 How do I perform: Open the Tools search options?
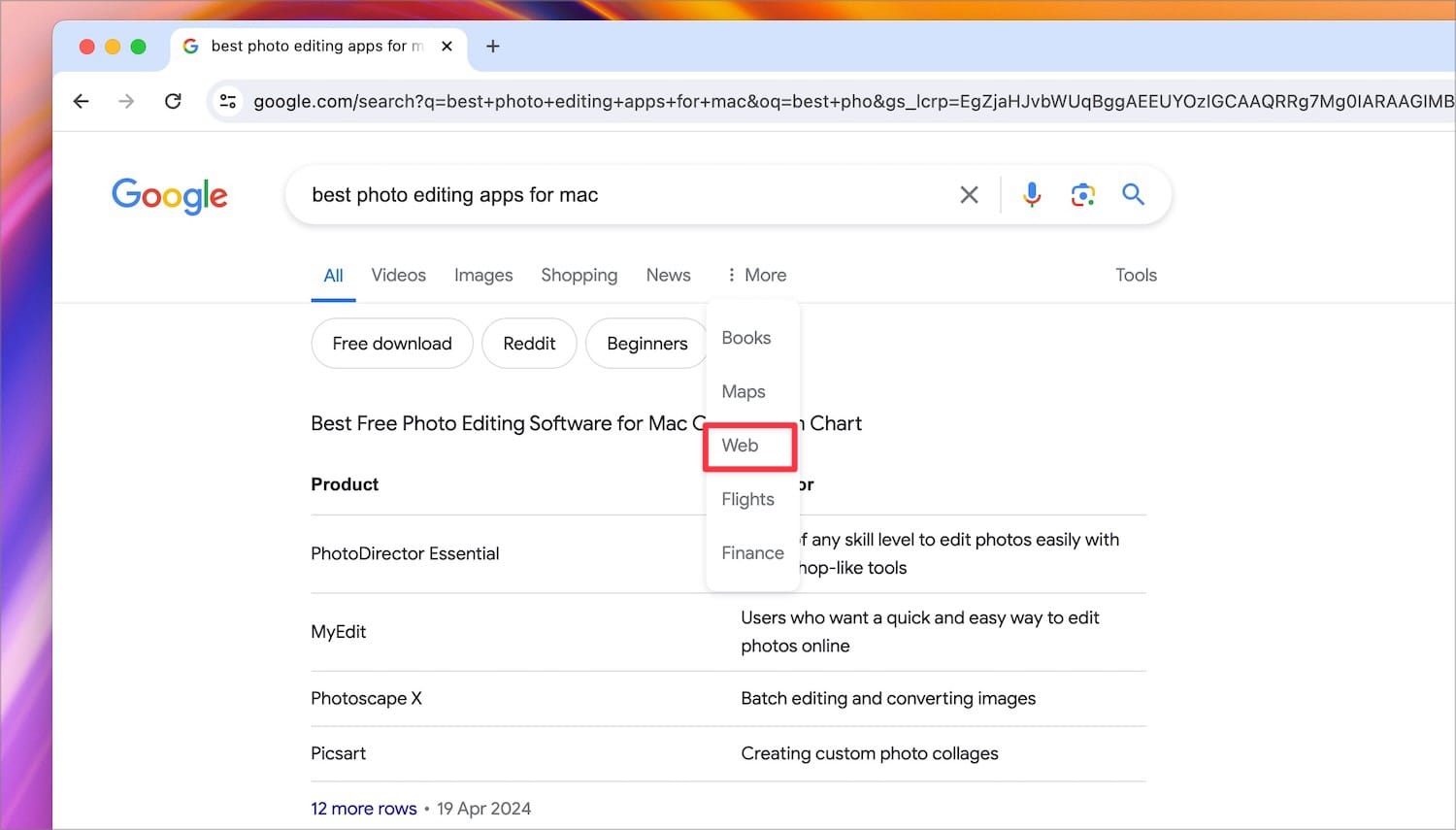[1136, 276]
